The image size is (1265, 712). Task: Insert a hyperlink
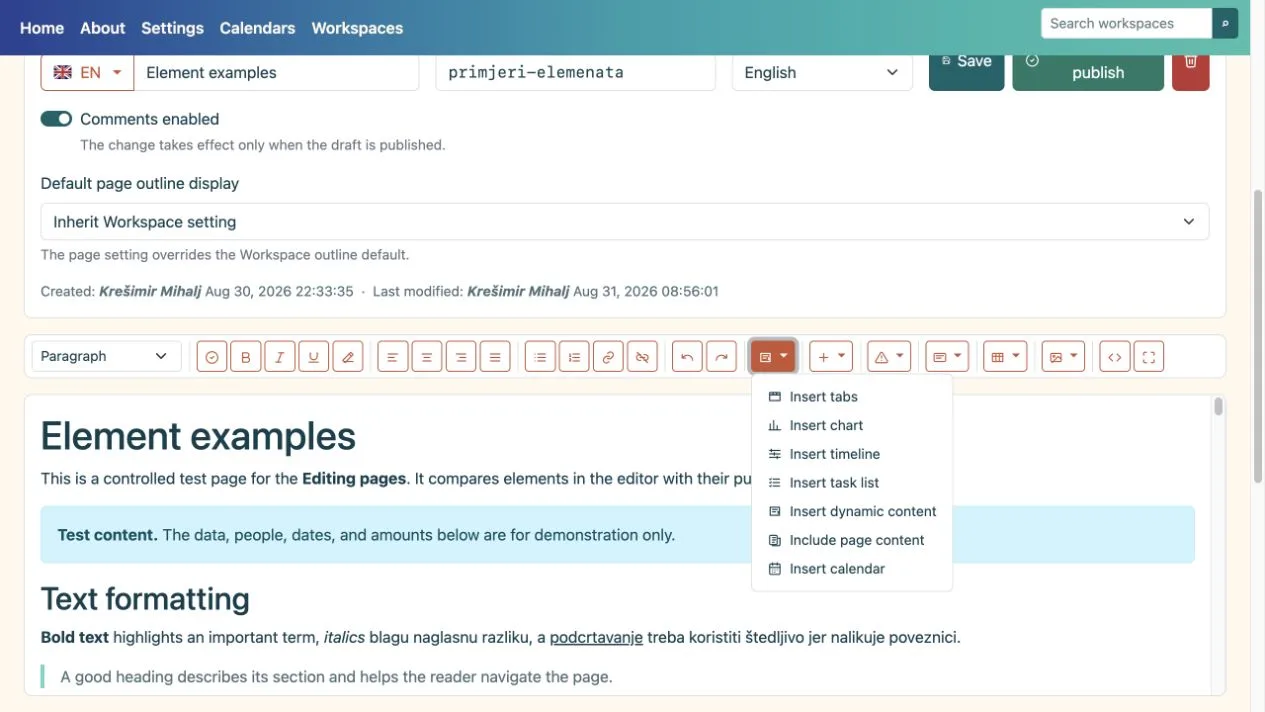pos(608,357)
